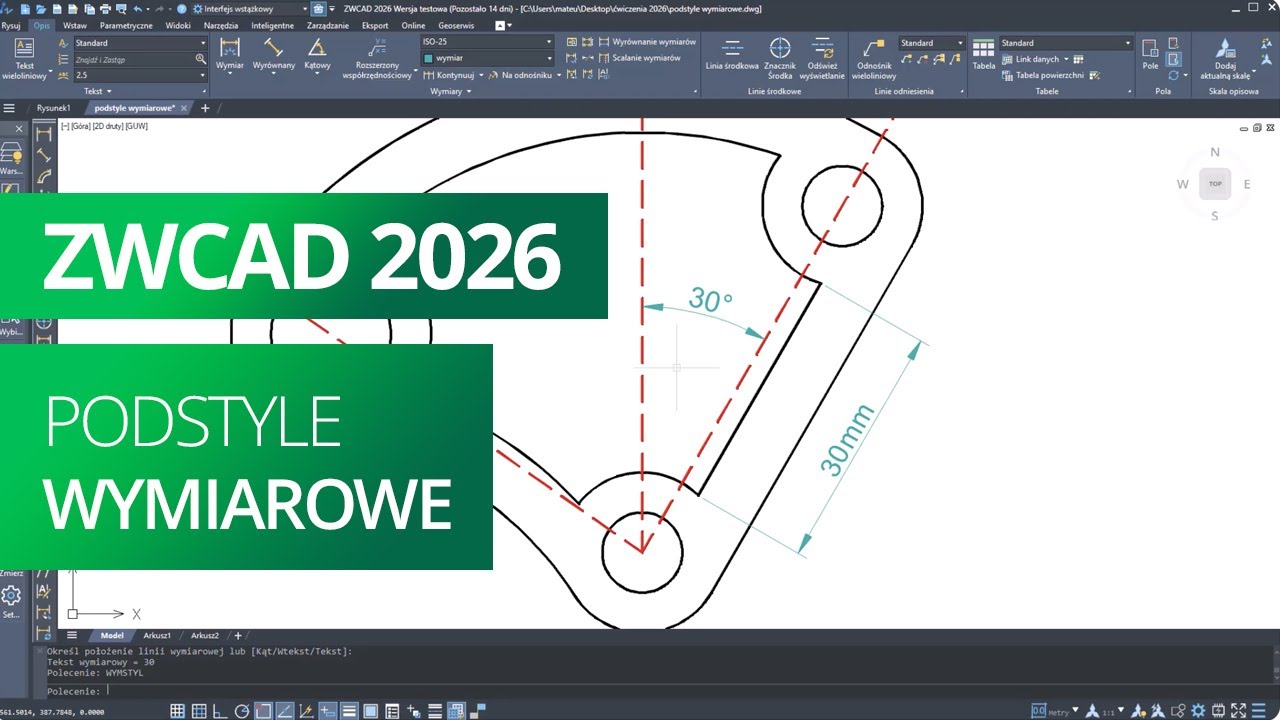Click the ViewCube TOP face
The height and width of the screenshot is (720, 1280).
coord(1215,184)
